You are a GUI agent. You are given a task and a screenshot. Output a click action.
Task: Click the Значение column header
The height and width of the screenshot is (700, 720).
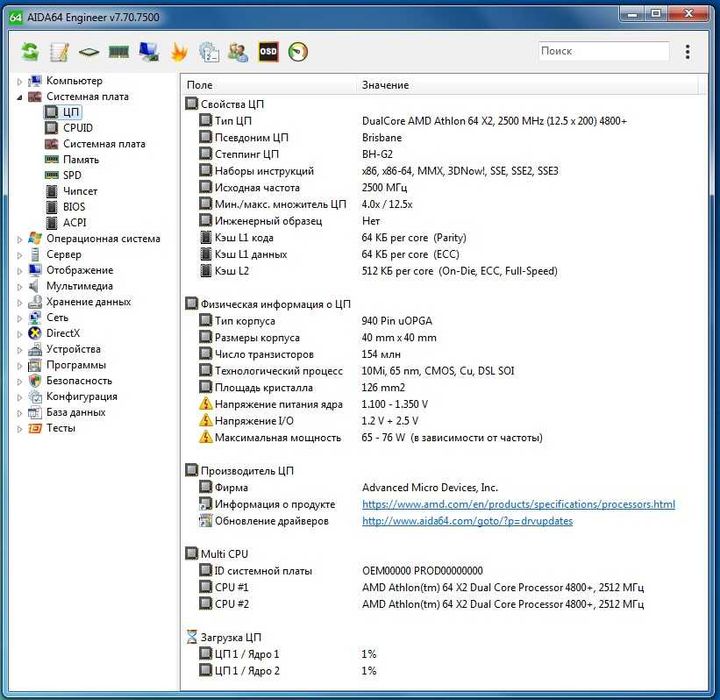(528, 85)
